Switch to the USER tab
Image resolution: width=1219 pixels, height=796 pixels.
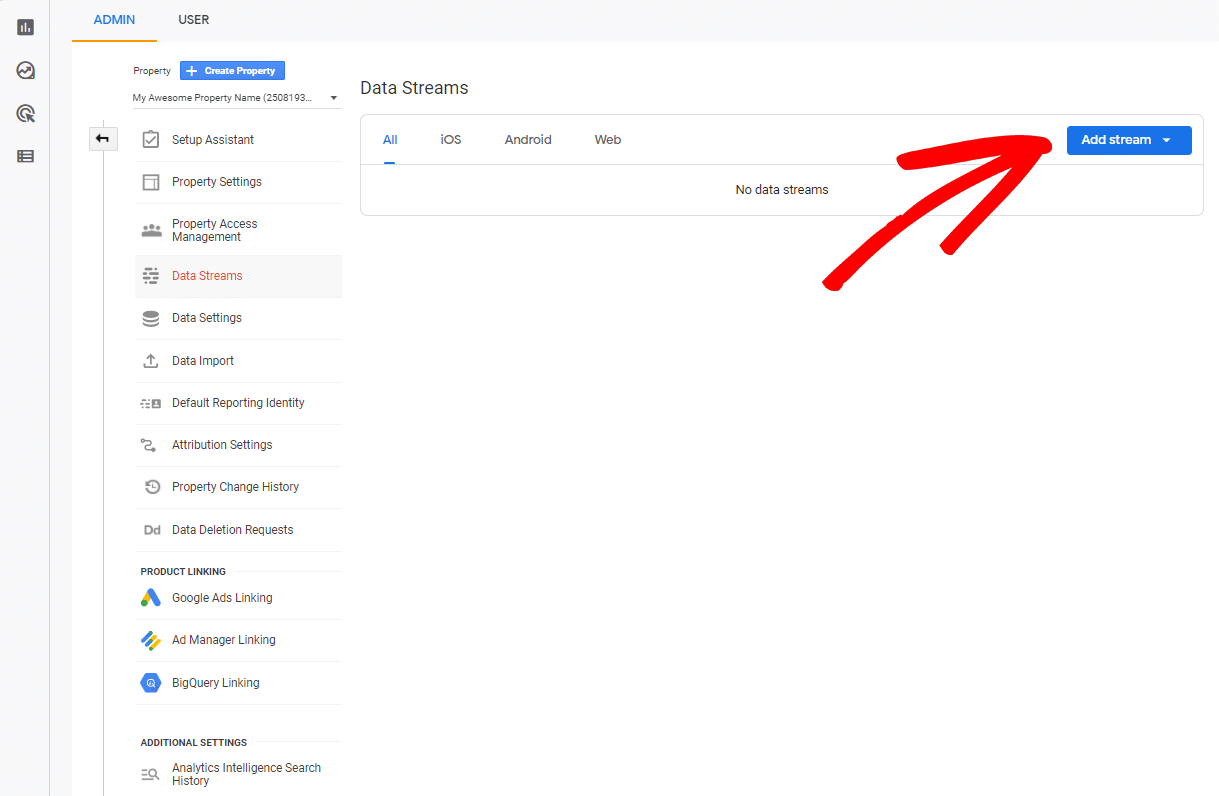[x=194, y=20]
